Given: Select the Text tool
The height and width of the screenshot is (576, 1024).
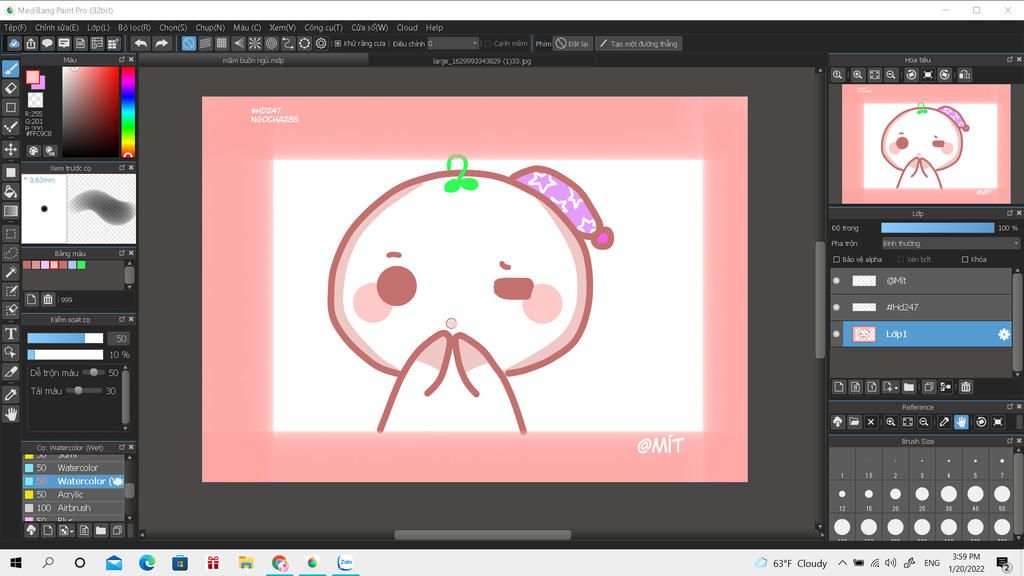Looking at the screenshot, I should 10,334.
